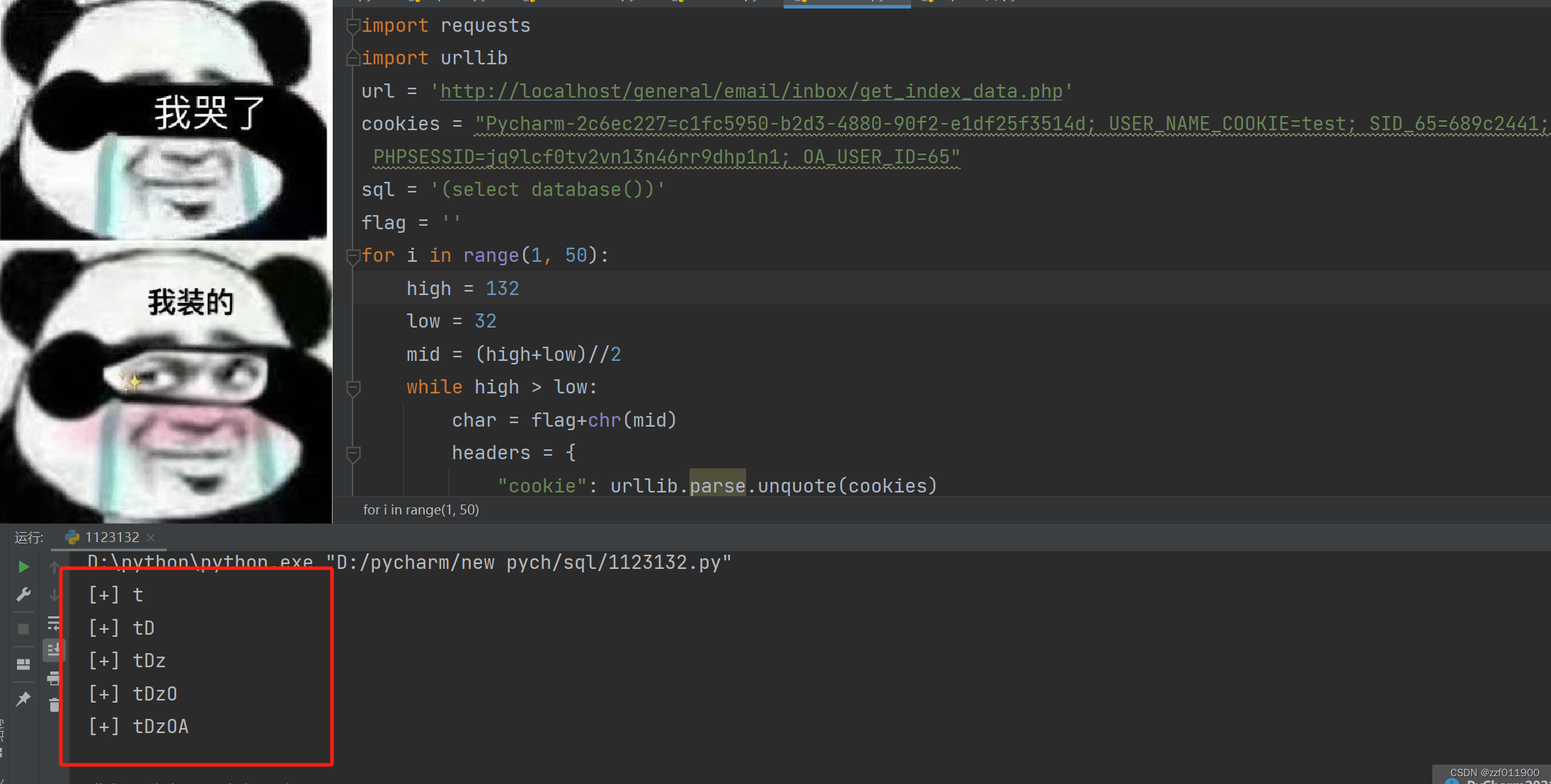The height and width of the screenshot is (784, 1551).
Task: Fold the import statements section
Action: coord(353,26)
